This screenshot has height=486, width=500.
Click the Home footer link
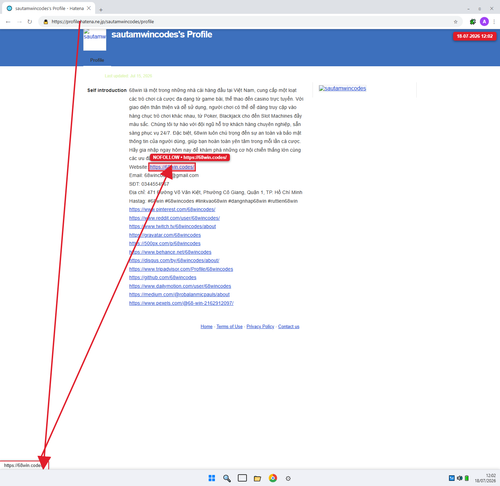pos(206,326)
